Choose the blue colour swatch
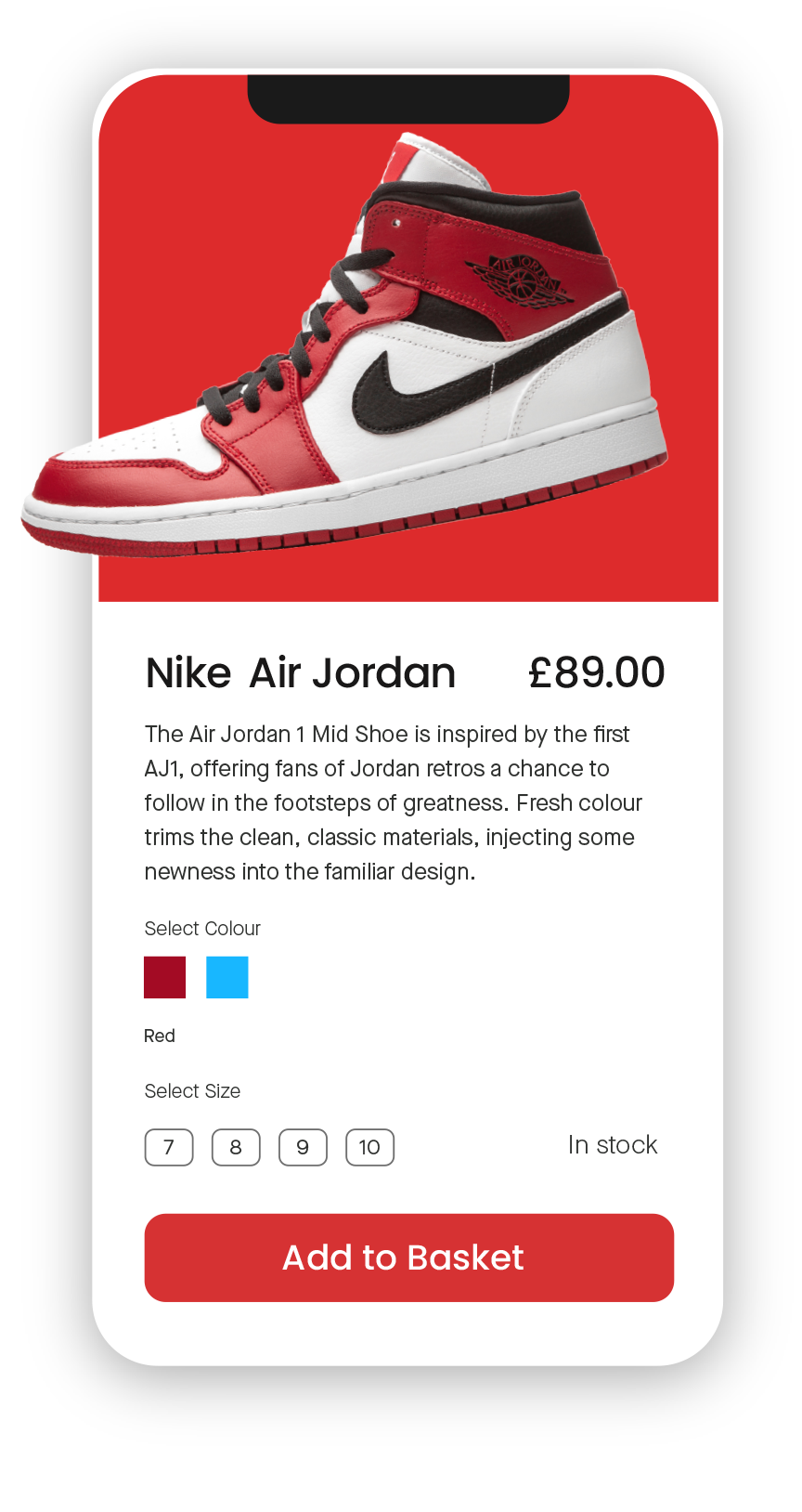The width and height of the screenshot is (802, 1512). (227, 977)
